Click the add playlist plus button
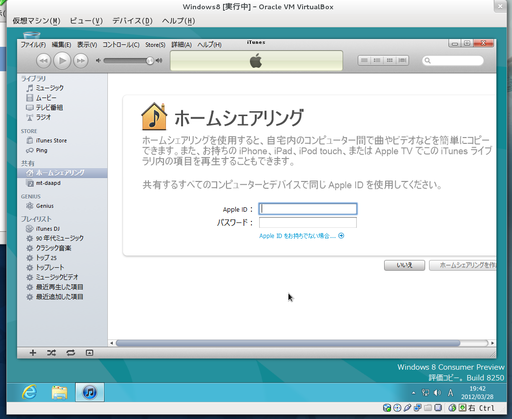The width and height of the screenshot is (512, 419). pyautogui.click(x=33, y=353)
